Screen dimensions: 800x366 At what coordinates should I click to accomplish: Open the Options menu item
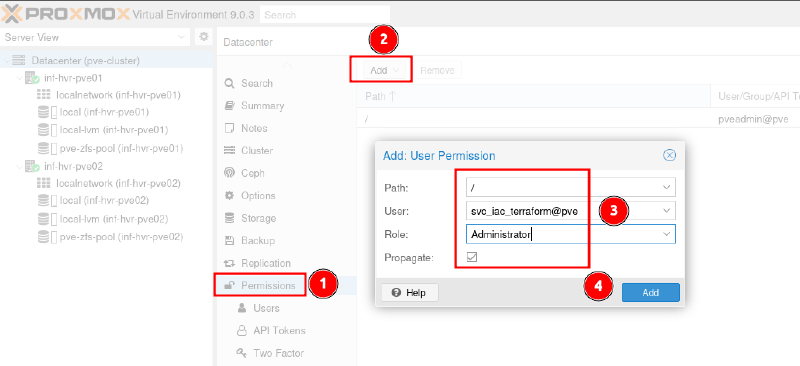pos(286,196)
